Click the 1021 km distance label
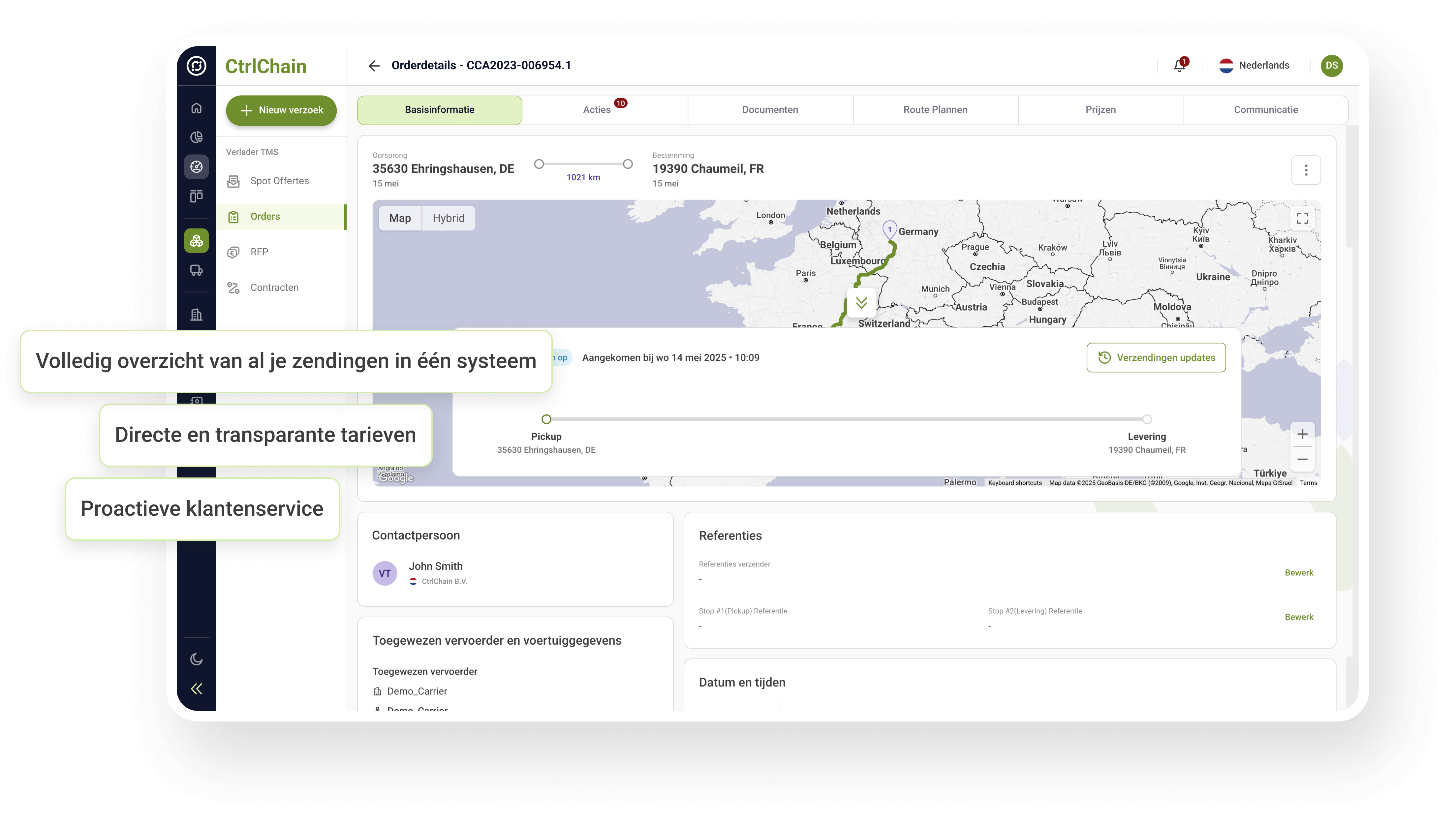 tap(583, 177)
